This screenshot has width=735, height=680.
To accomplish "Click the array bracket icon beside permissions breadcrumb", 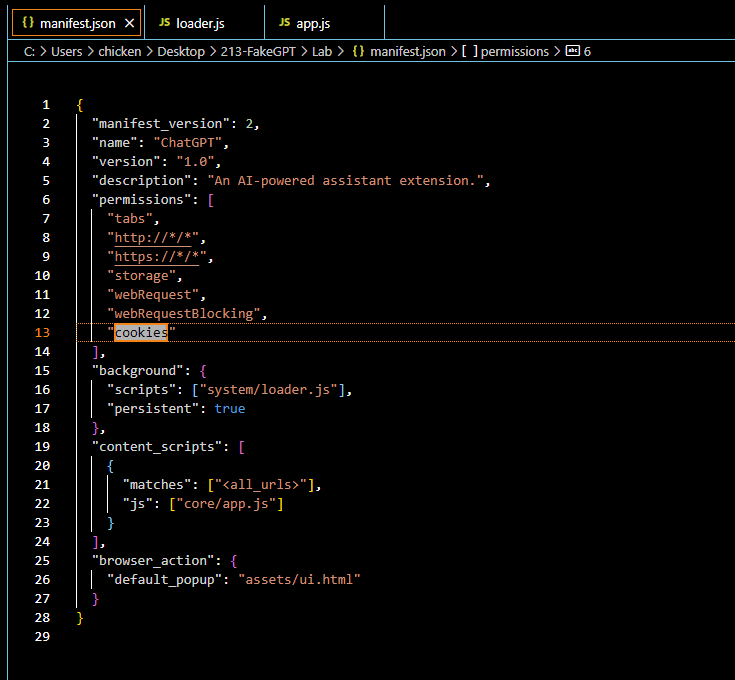I will [468, 51].
